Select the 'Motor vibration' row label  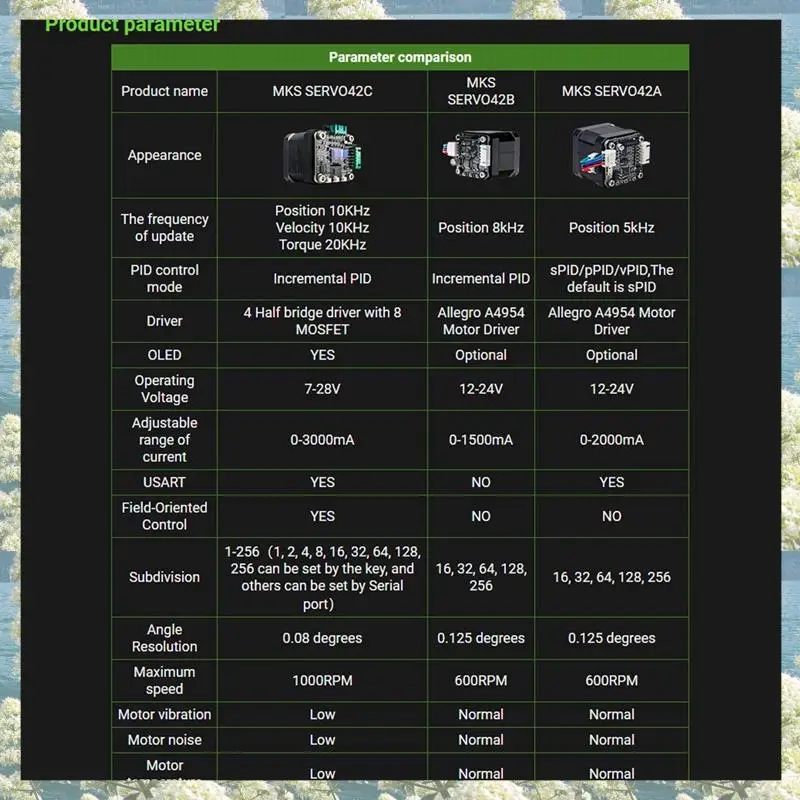(x=164, y=714)
